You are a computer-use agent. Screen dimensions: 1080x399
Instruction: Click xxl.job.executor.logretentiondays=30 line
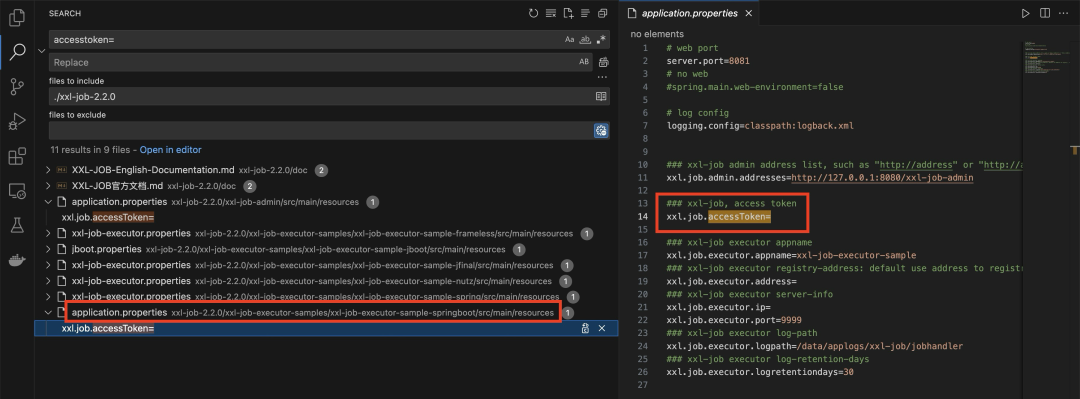(760, 372)
